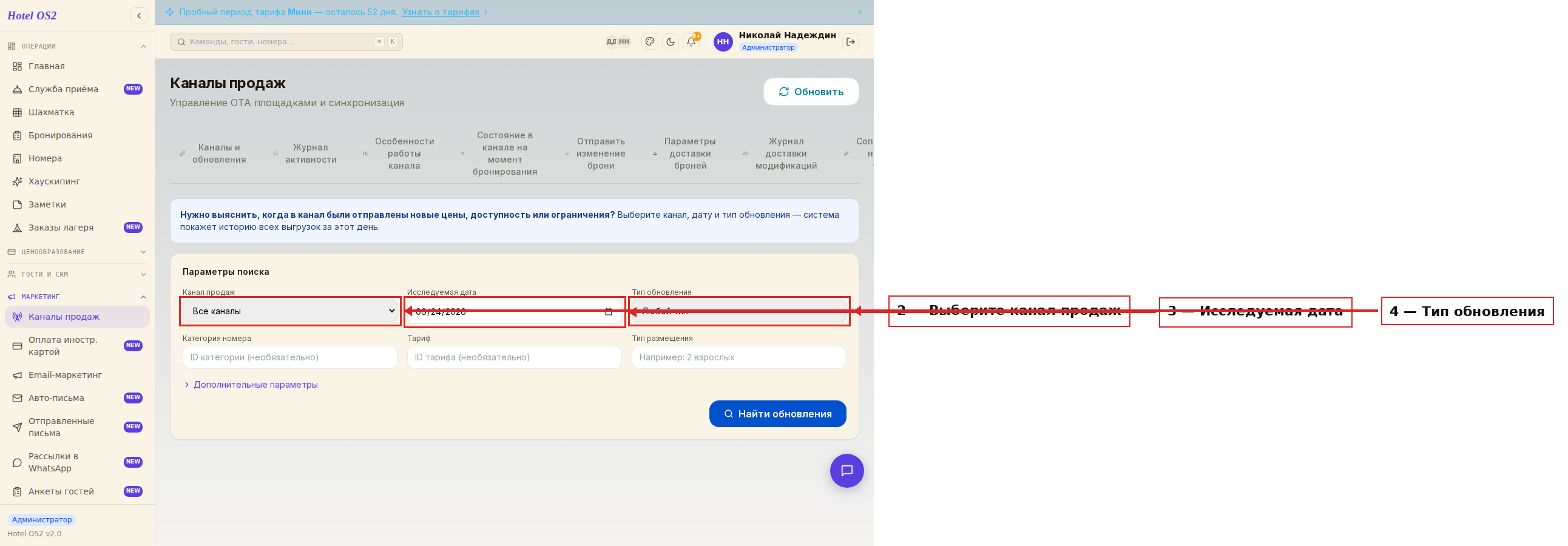Open Отправленные письма in the sidebar
1568x546 pixels.
(77, 427)
